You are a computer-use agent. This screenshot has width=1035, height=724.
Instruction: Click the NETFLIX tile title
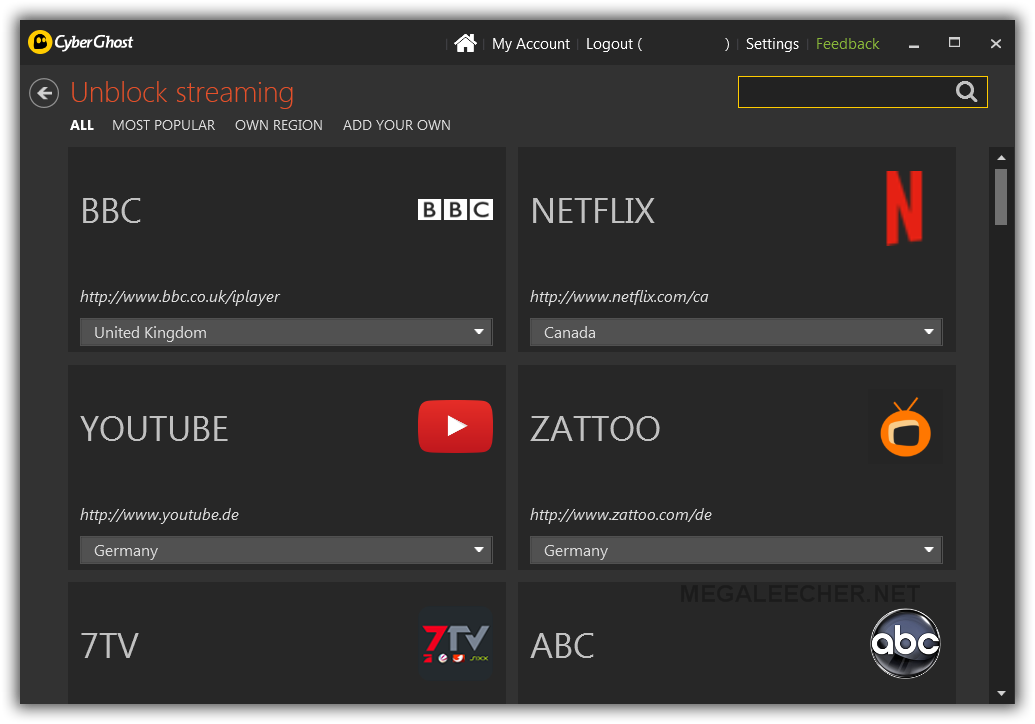[593, 211]
